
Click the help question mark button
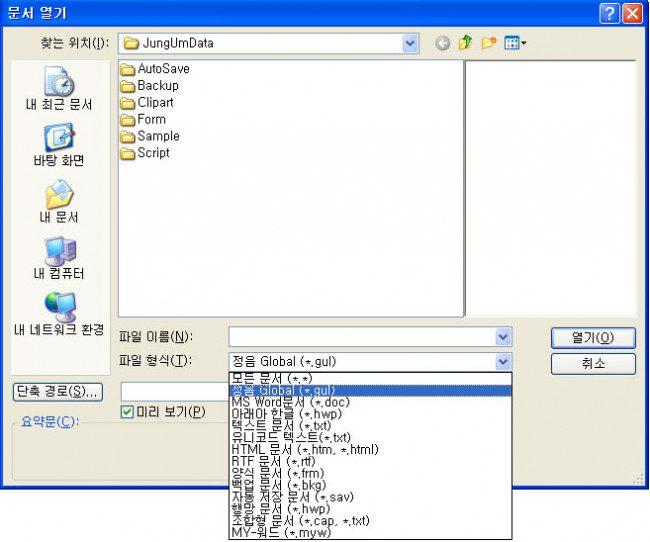[609, 13]
